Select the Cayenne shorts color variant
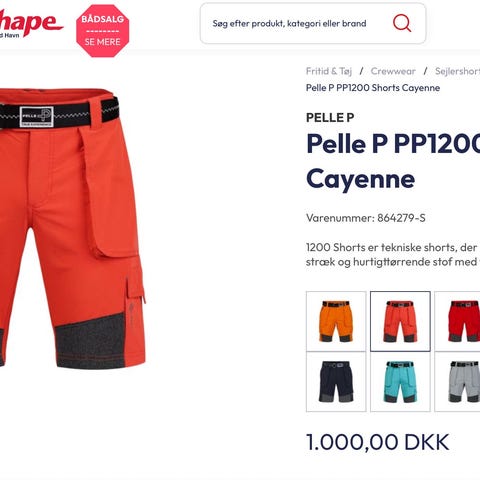 click(400, 321)
